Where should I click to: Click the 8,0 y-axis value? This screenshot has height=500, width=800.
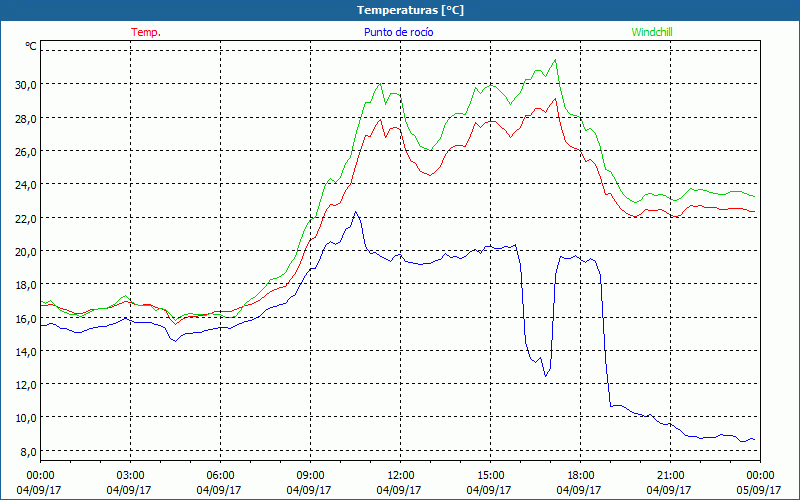click(x=28, y=452)
